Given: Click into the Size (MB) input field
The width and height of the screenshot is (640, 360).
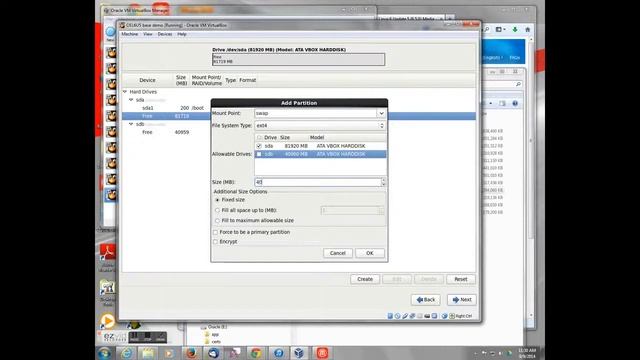Looking at the screenshot, I should click(x=317, y=182).
